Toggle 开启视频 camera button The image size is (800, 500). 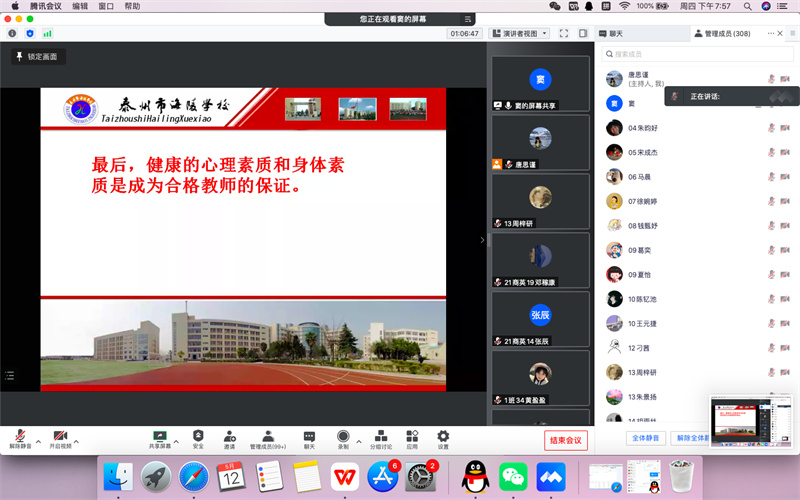pos(60,437)
